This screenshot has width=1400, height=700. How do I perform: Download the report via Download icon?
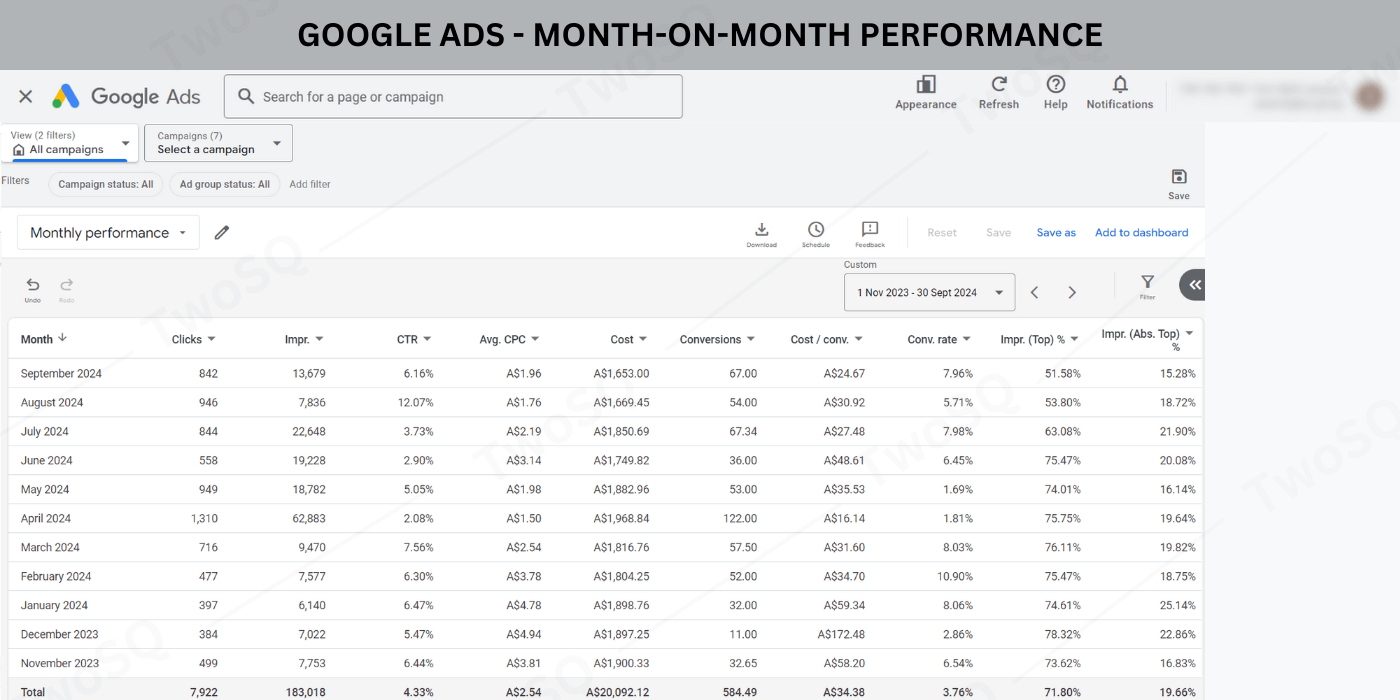click(x=761, y=231)
